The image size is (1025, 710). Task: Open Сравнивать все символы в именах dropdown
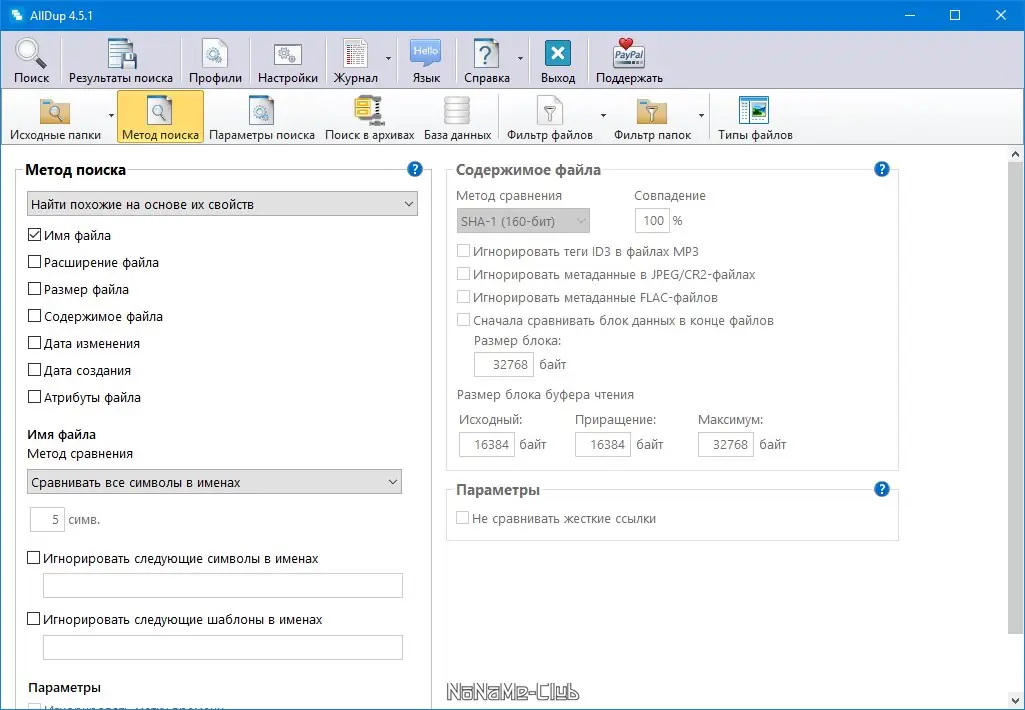tap(214, 482)
